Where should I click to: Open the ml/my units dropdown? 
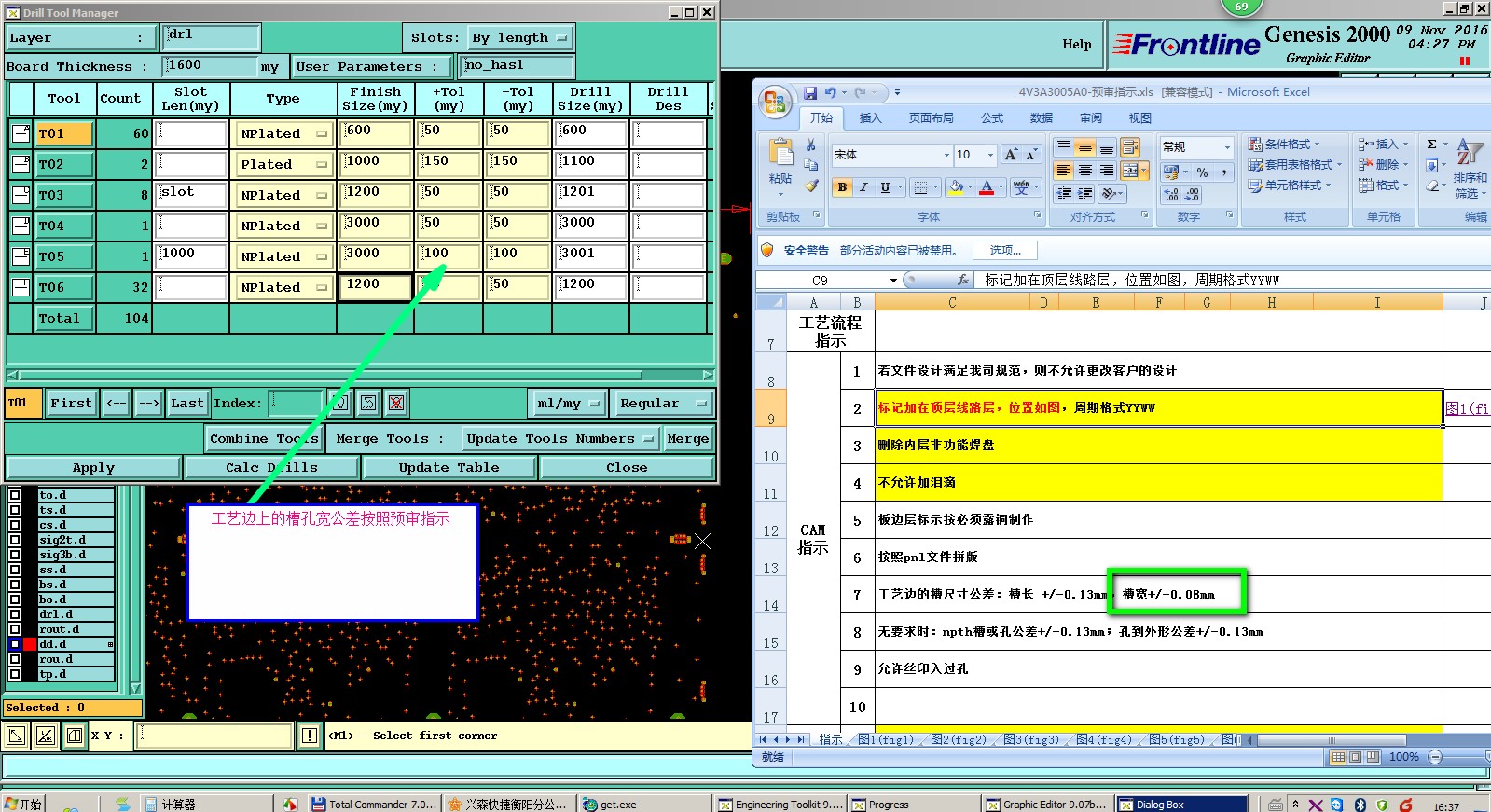[x=567, y=403]
